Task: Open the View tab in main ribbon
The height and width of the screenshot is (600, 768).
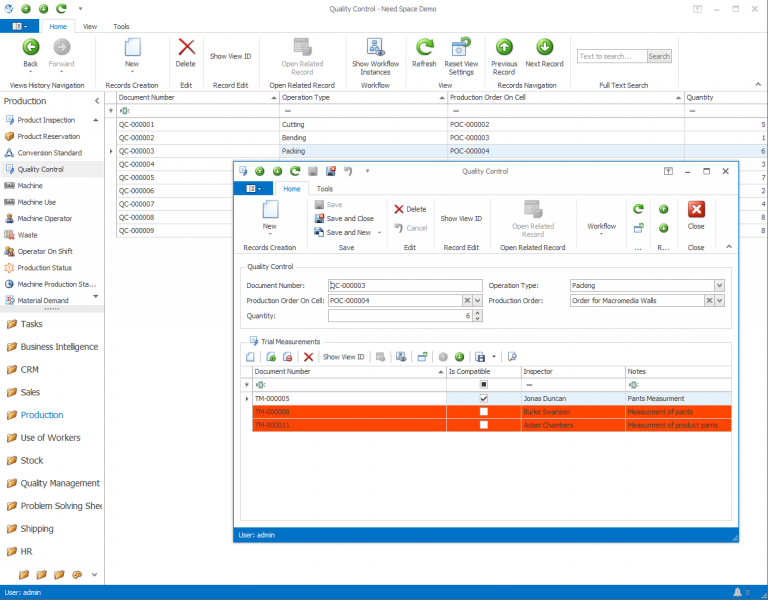Action: (90, 27)
